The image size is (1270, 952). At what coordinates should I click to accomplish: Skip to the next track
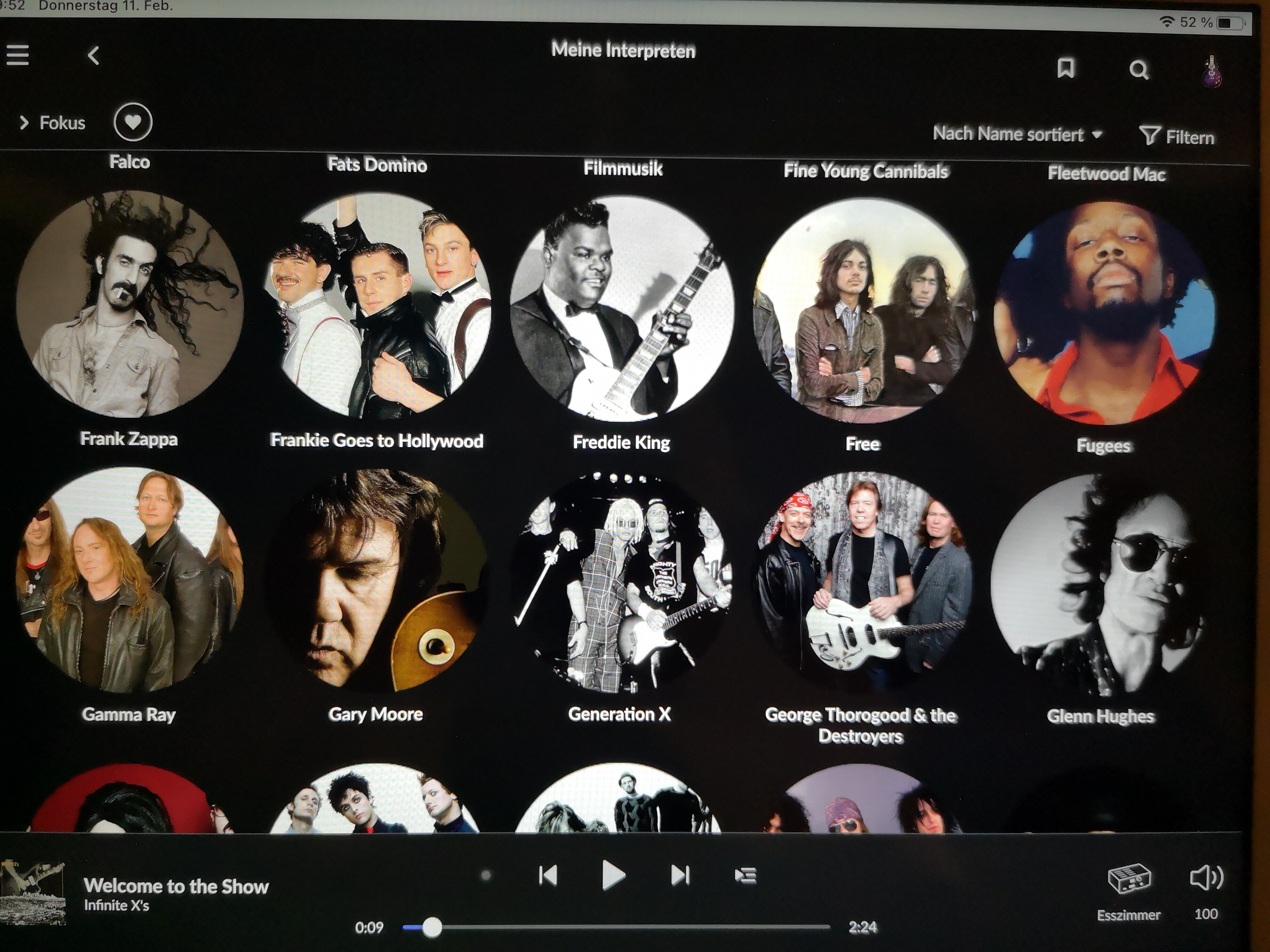680,875
